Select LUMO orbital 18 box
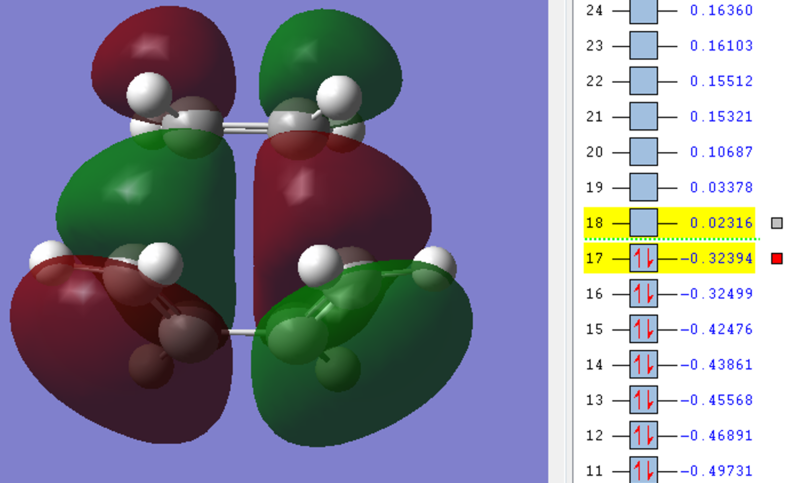 pyautogui.click(x=643, y=223)
